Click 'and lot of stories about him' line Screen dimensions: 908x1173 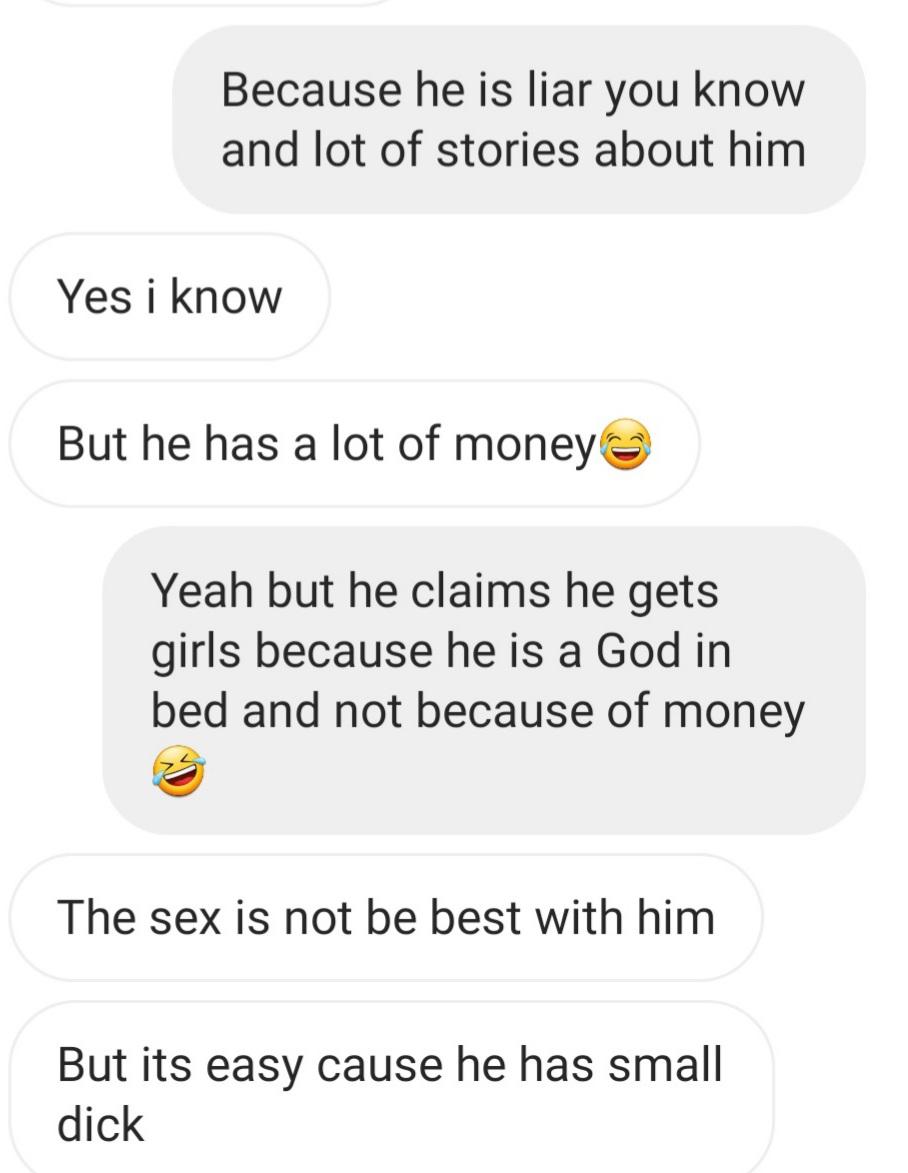pyautogui.click(x=513, y=150)
